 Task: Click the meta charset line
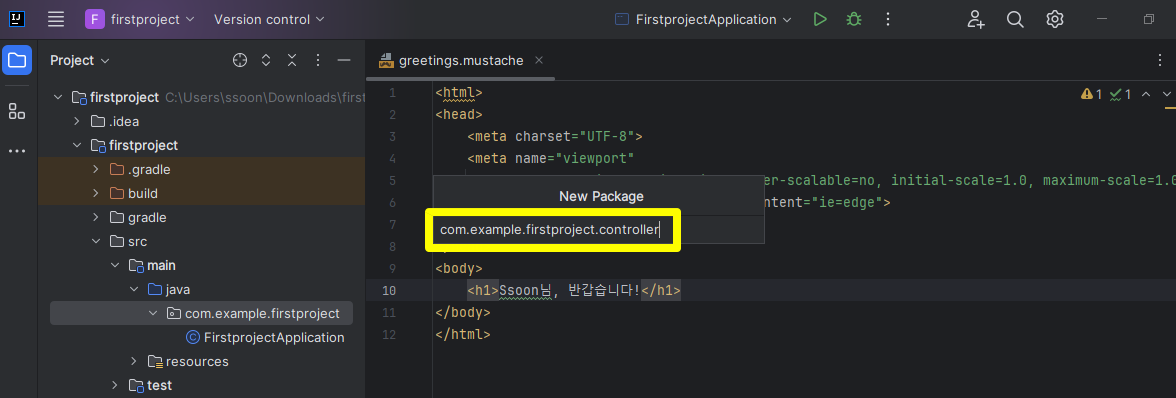click(554, 136)
